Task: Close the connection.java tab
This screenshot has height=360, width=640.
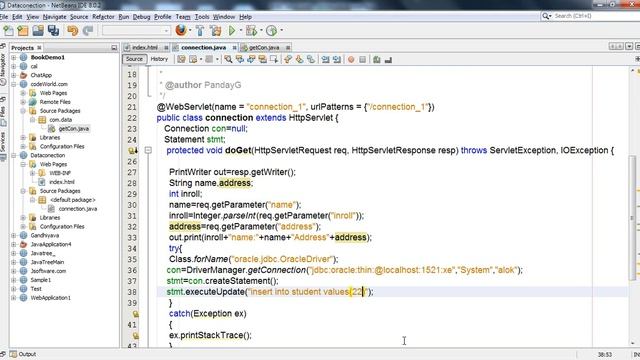Action: click(x=234, y=48)
